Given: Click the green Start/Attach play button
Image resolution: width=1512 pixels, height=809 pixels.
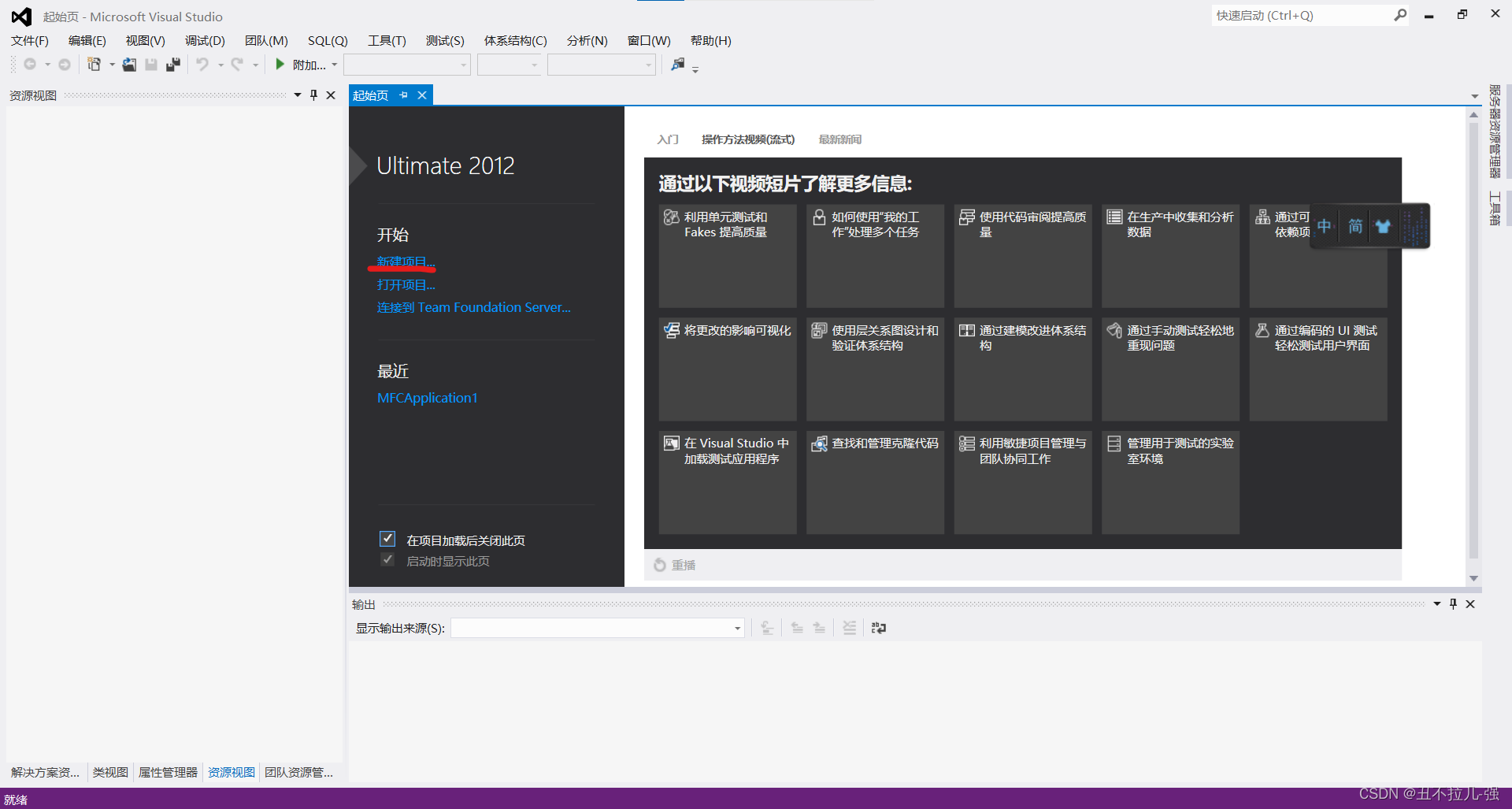Looking at the screenshot, I should (x=280, y=65).
